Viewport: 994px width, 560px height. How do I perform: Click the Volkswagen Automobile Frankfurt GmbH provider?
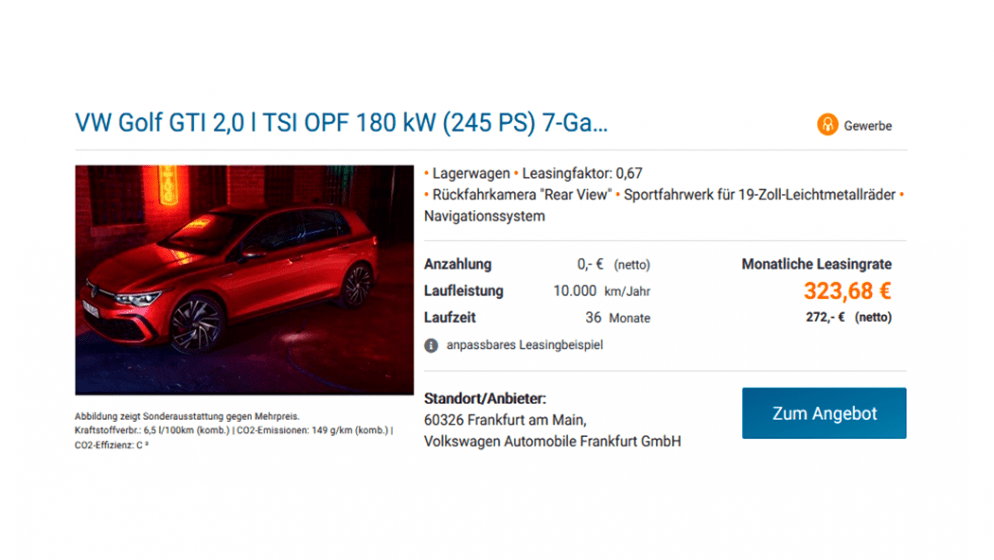pyautogui.click(x=552, y=441)
